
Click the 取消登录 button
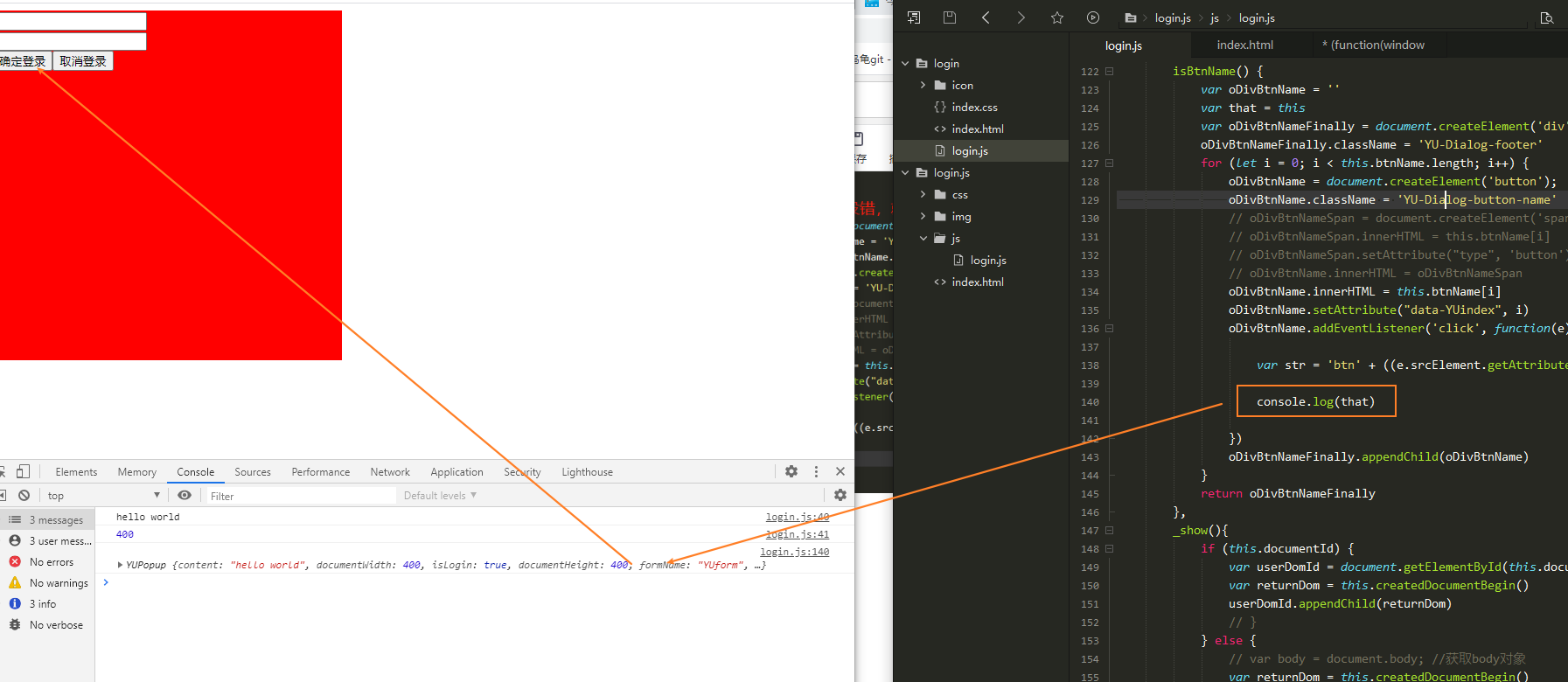[83, 61]
